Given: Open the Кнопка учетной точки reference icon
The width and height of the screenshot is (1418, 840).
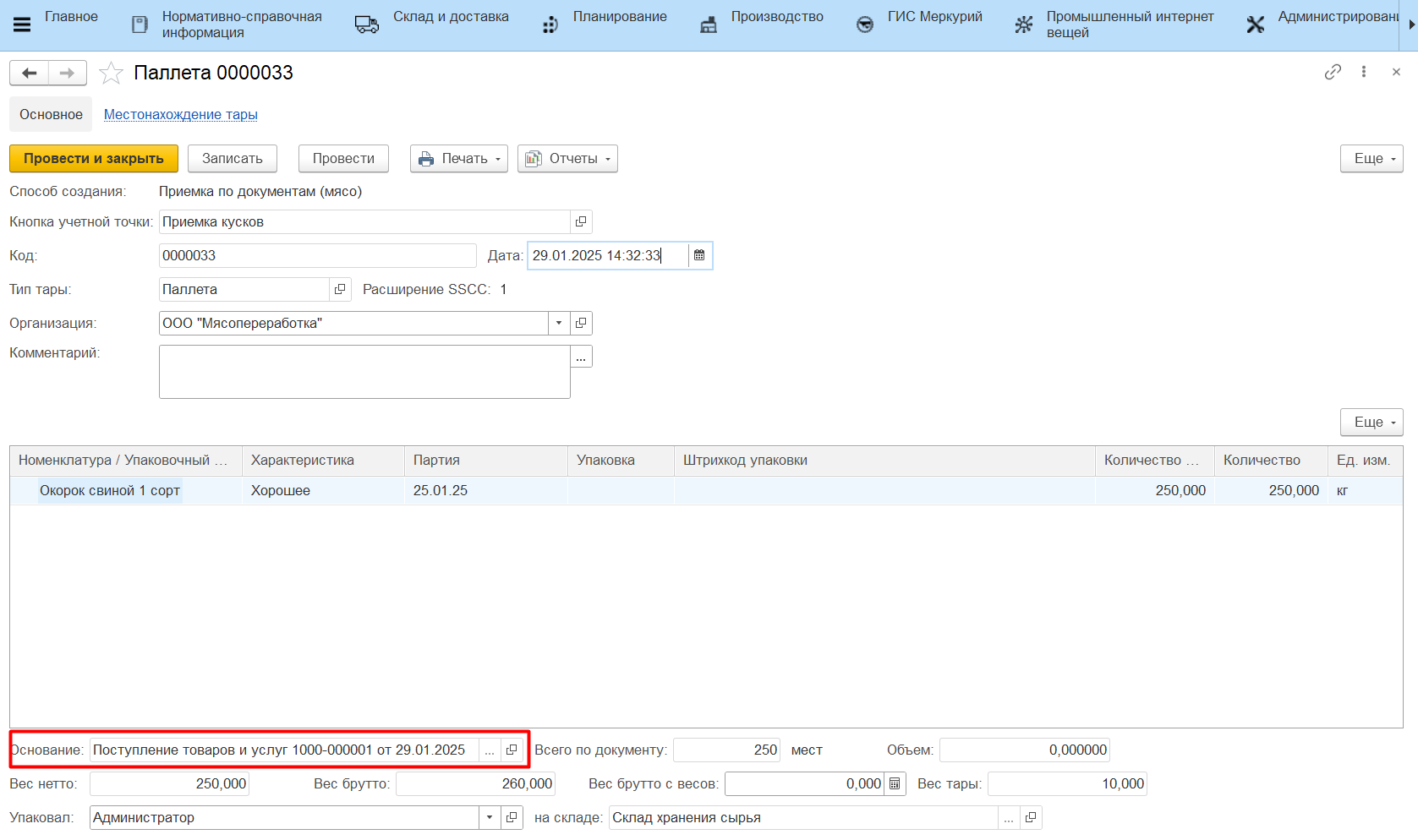Looking at the screenshot, I should 581,221.
